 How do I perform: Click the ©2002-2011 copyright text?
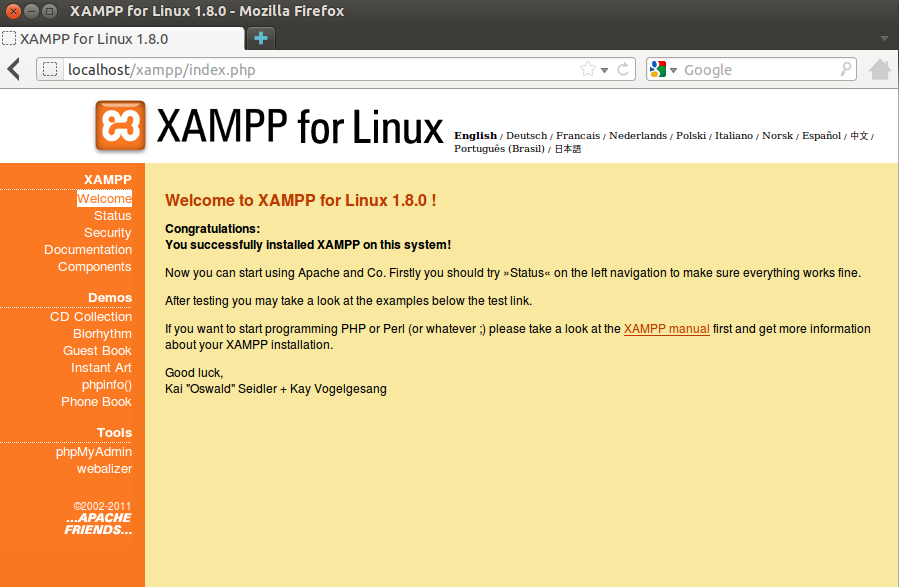click(102, 506)
